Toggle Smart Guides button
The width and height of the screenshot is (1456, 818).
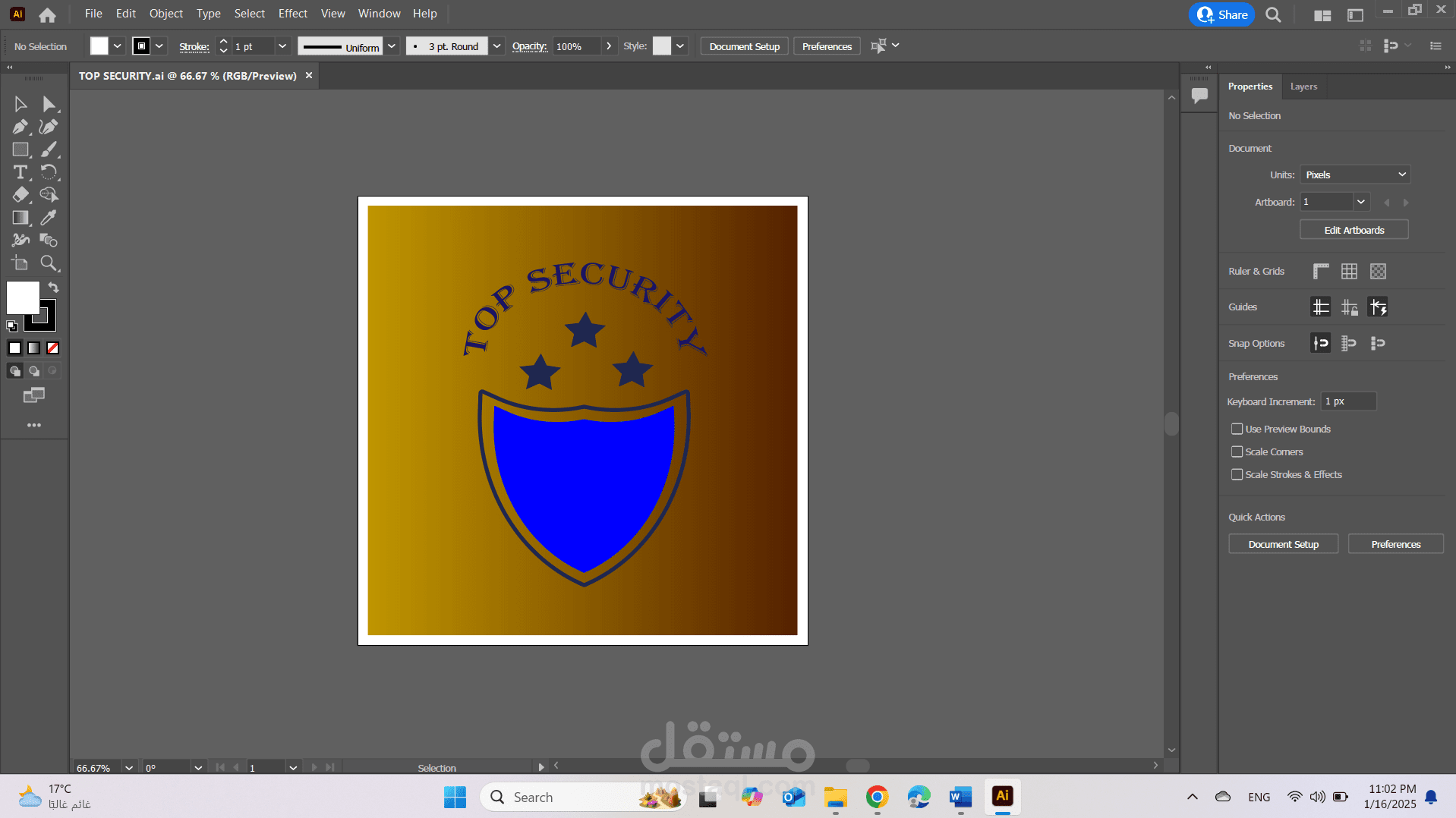point(1378,307)
